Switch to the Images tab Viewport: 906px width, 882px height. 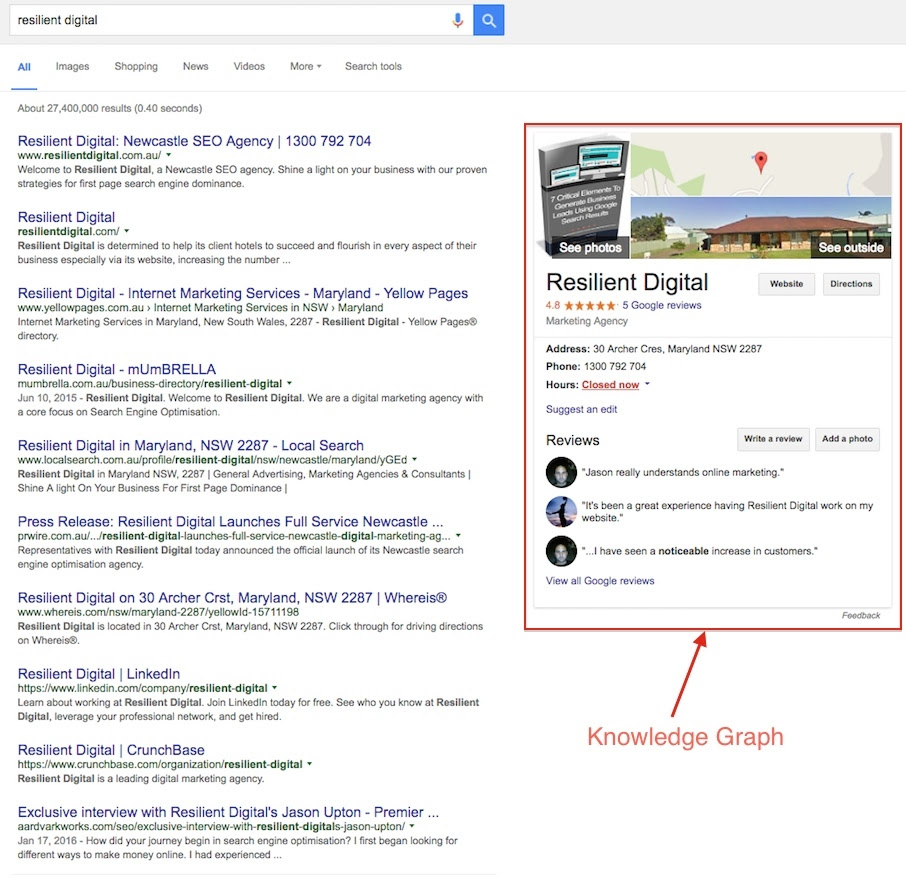click(72, 66)
